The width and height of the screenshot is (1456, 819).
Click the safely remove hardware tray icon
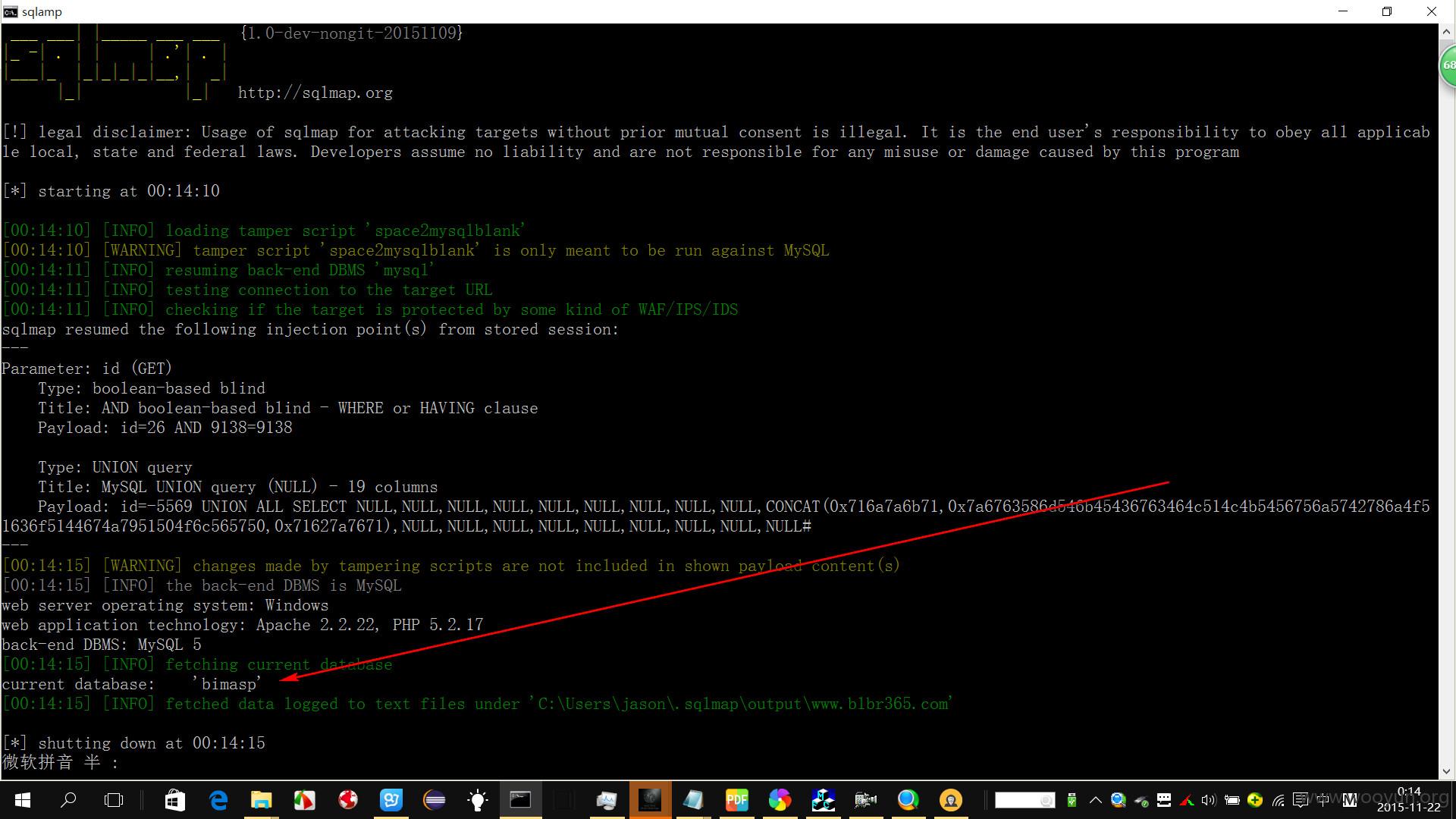click(1141, 801)
